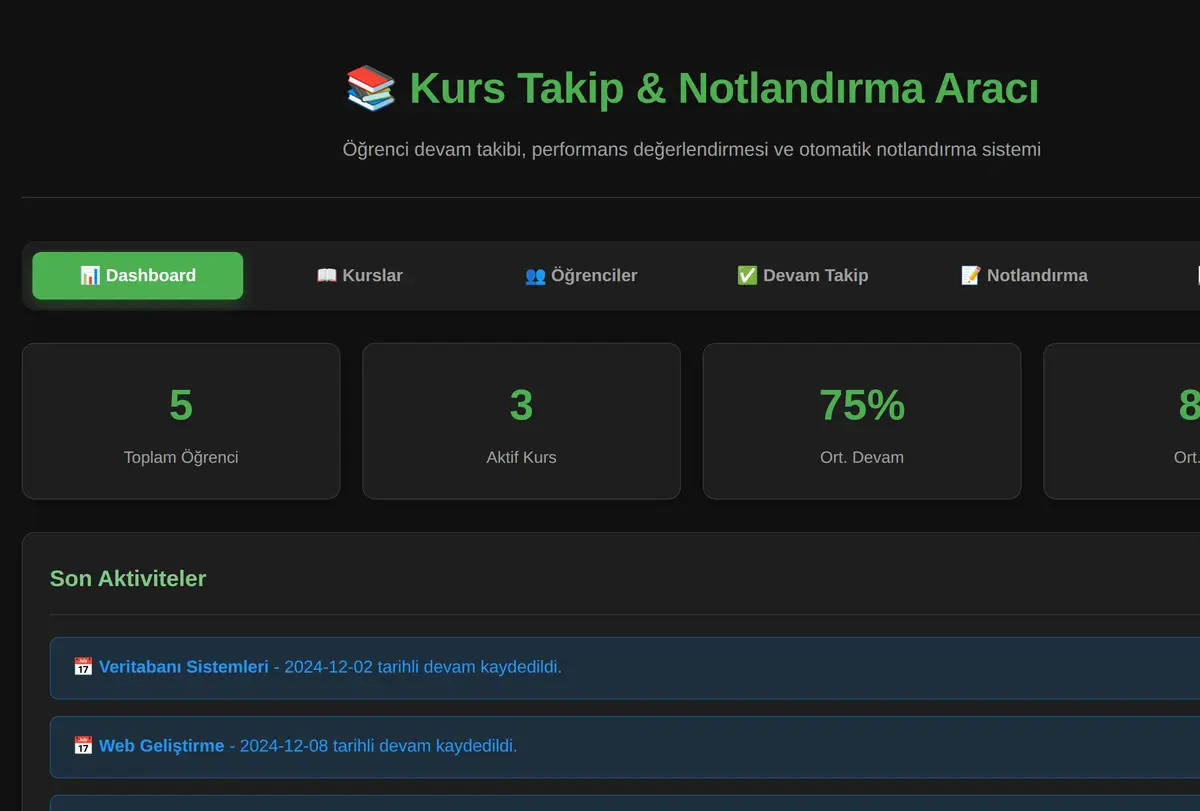Click the number 3 in Aktif Kurs

[x=521, y=405]
